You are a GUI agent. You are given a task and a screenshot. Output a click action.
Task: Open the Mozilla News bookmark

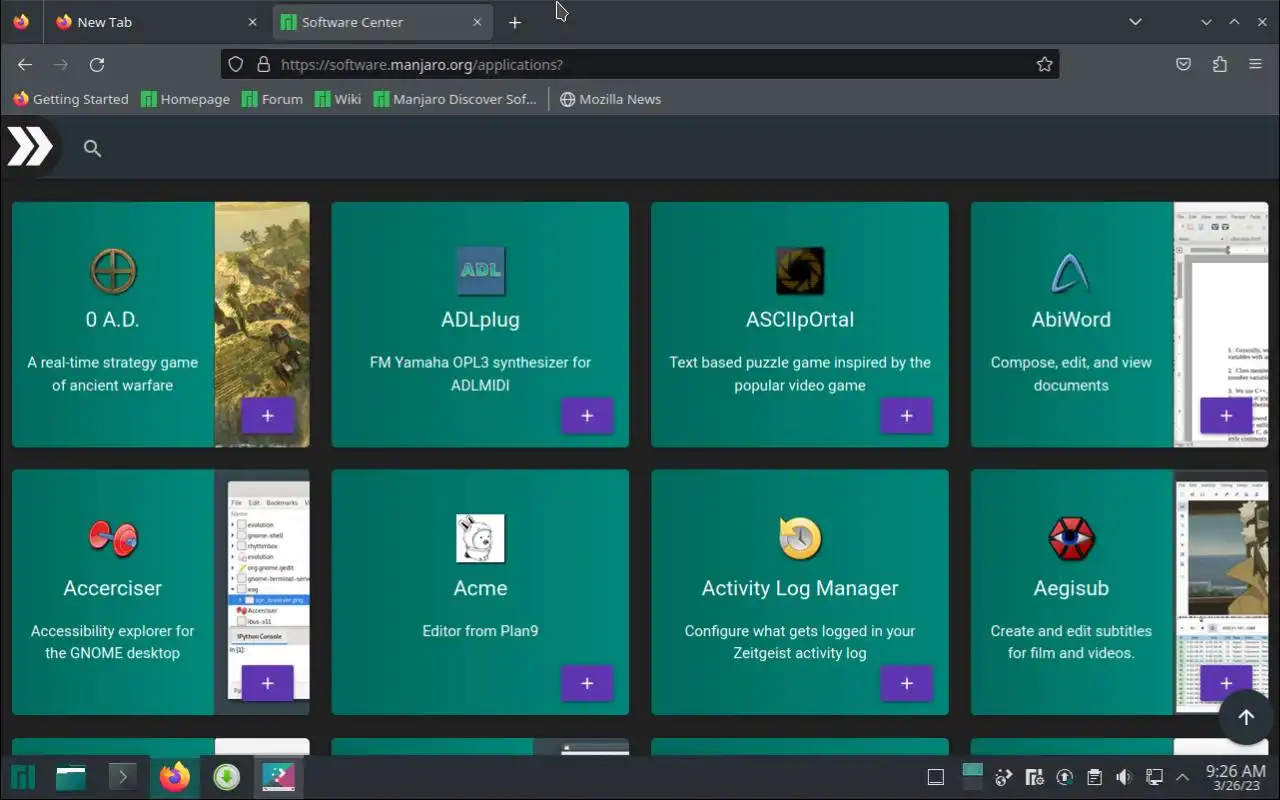[610, 99]
